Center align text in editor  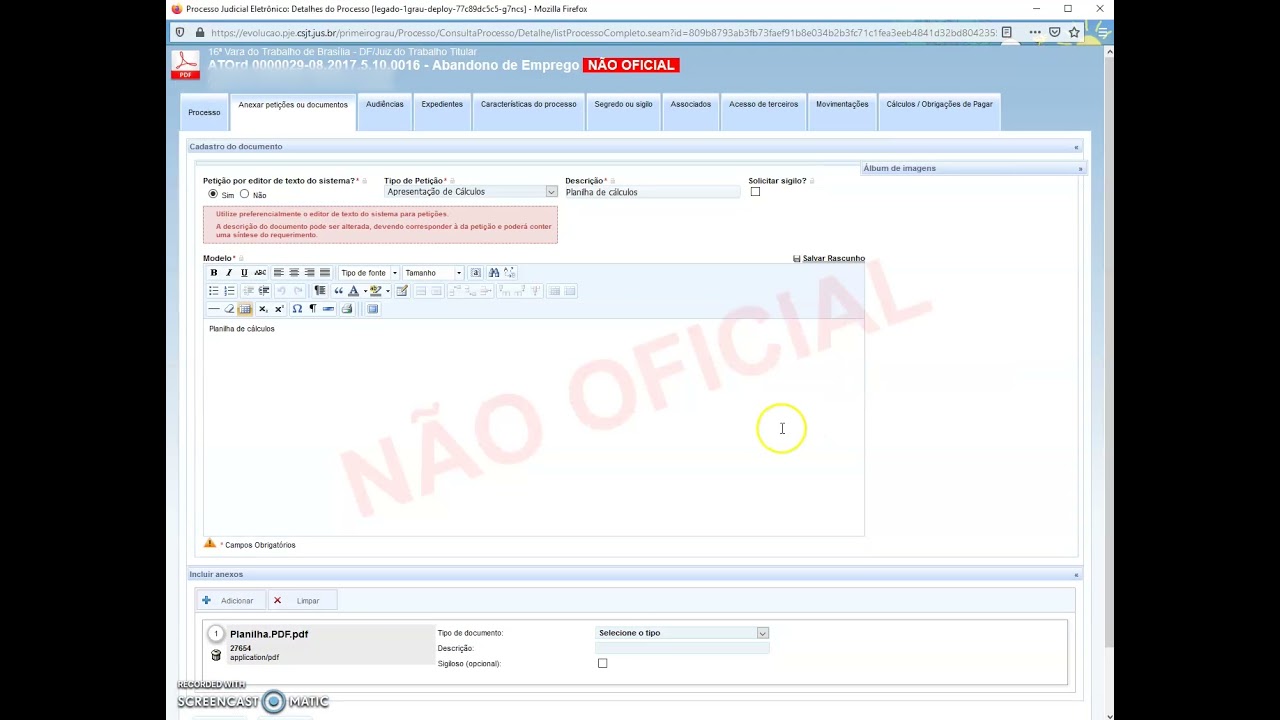tap(294, 273)
